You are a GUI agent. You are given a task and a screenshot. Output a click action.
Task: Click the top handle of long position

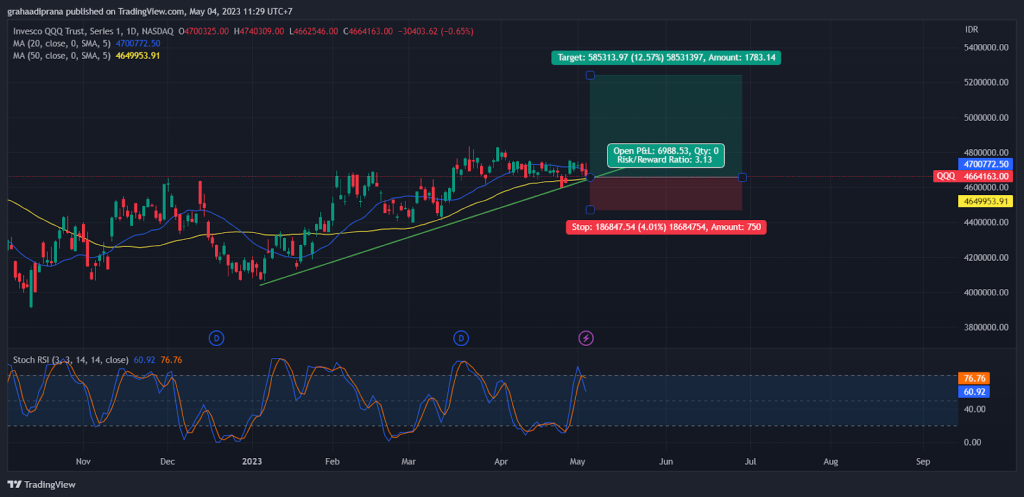(x=590, y=75)
